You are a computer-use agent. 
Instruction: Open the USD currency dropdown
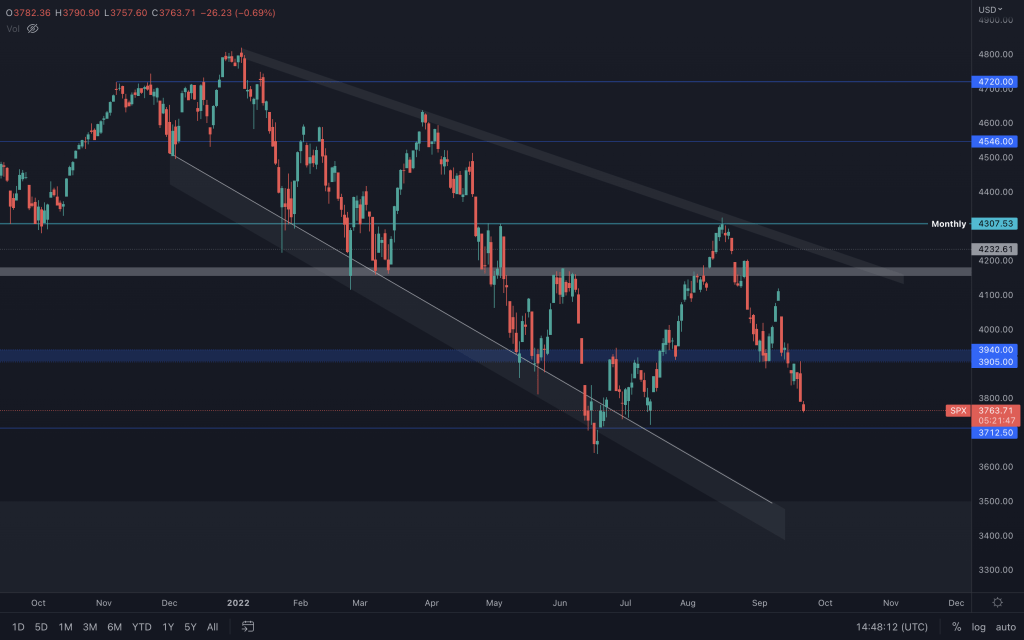[x=990, y=9]
